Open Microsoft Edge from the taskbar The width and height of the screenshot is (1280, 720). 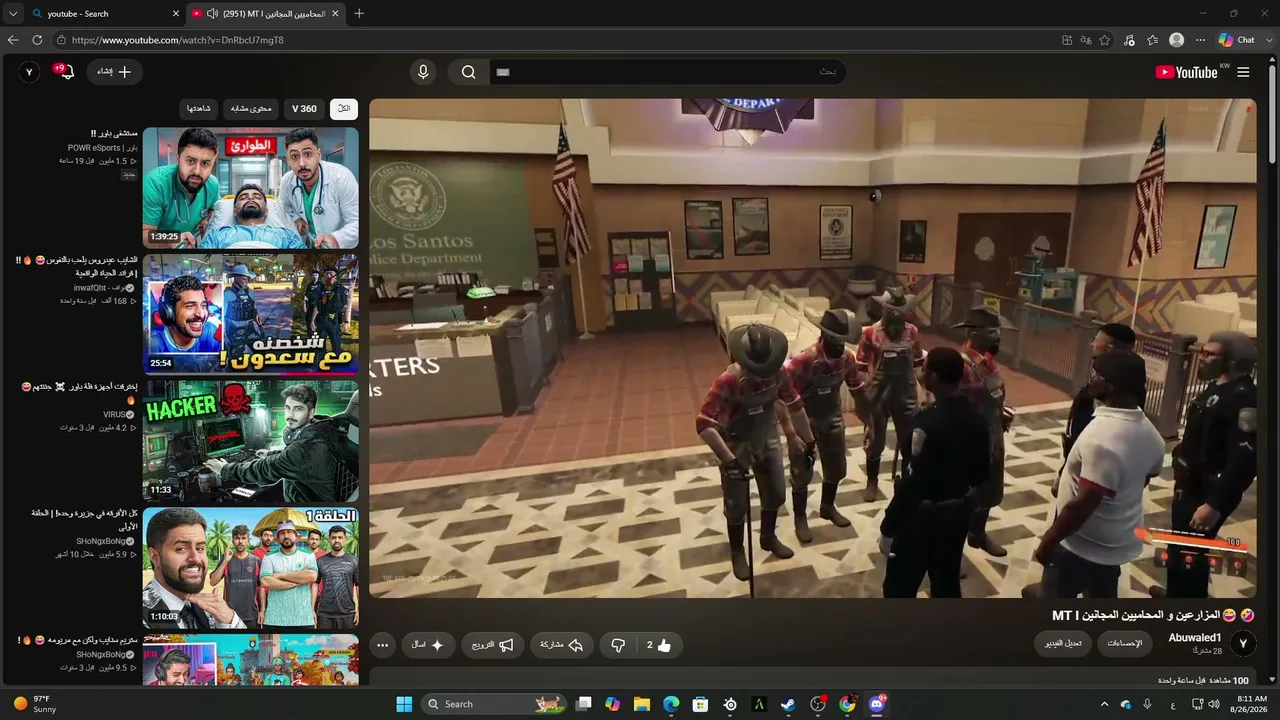(x=671, y=704)
